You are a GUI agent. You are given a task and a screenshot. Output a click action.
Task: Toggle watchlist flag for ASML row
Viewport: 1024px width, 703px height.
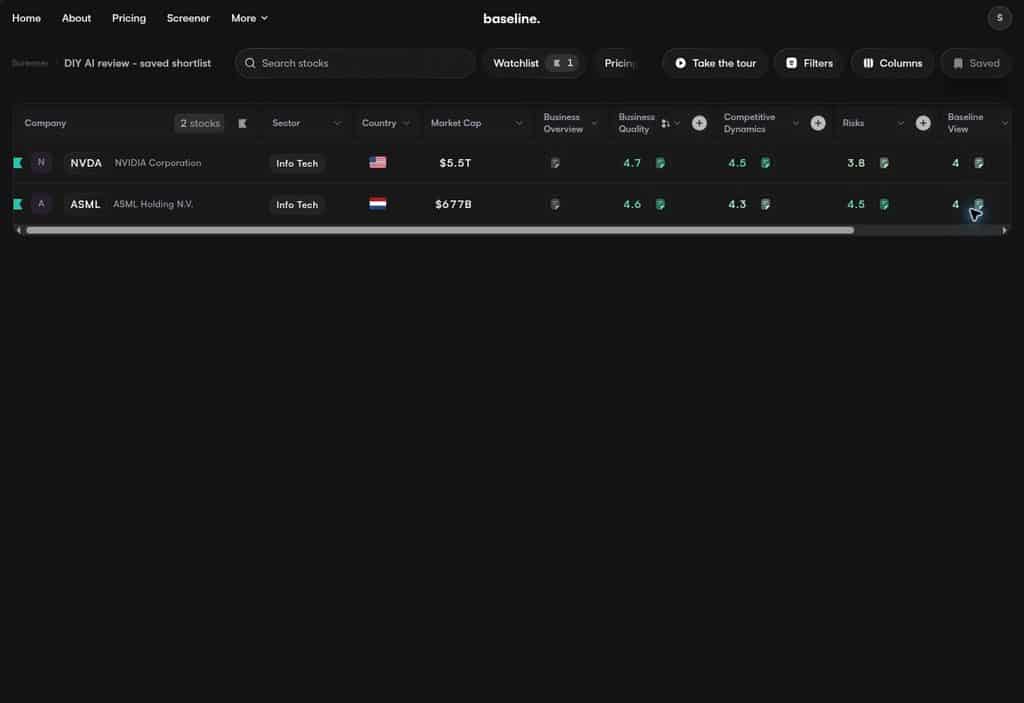18,204
